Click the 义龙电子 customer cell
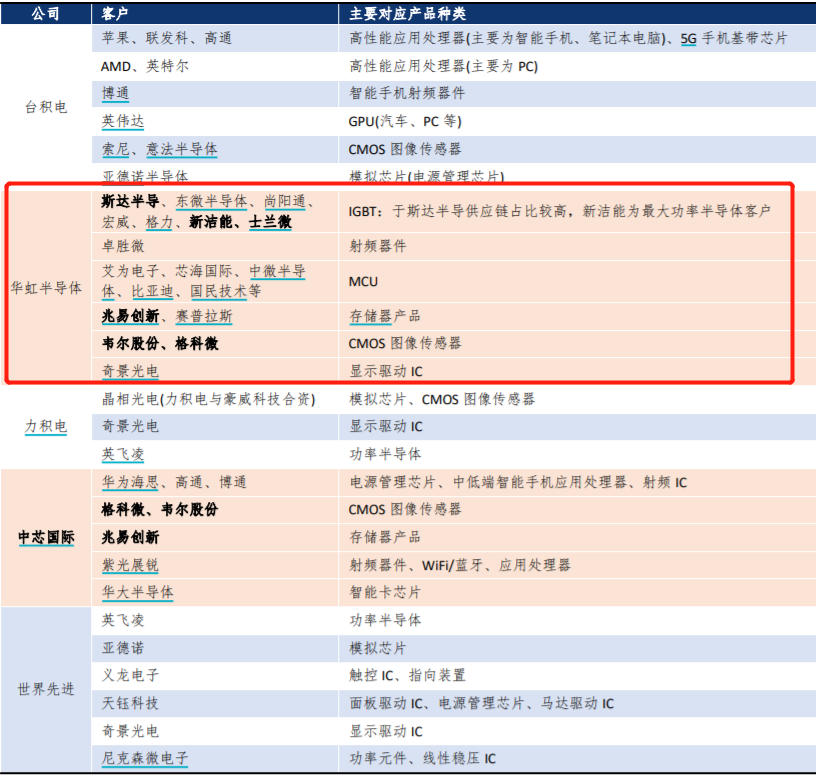This screenshot has height=776, width=816. pyautogui.click(x=215, y=676)
